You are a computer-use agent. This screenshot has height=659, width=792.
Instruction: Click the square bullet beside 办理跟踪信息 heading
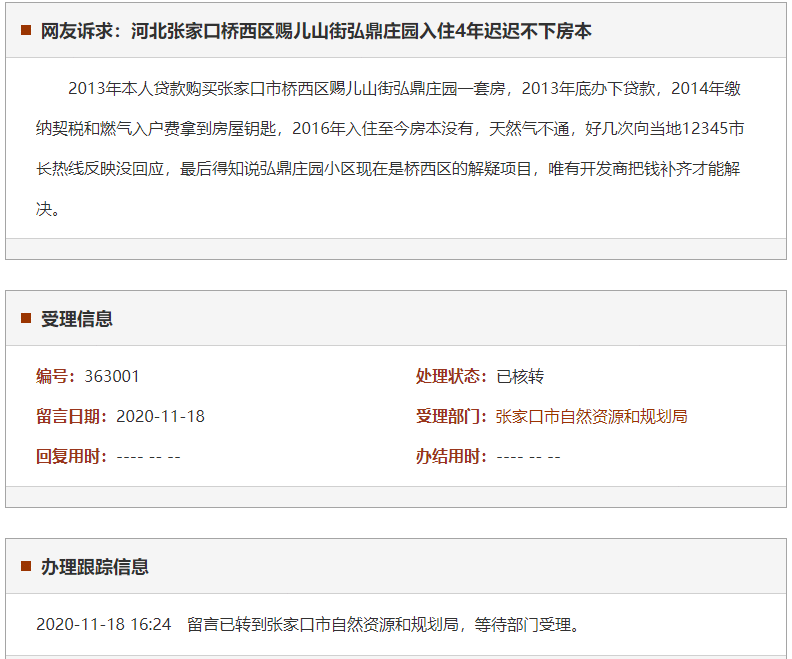[x=25, y=567]
